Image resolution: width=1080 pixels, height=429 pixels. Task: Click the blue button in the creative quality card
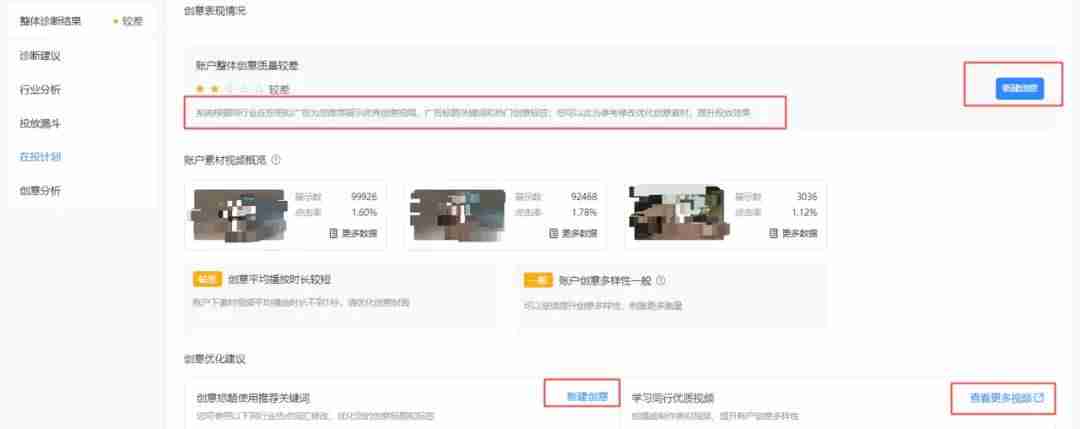1019,88
